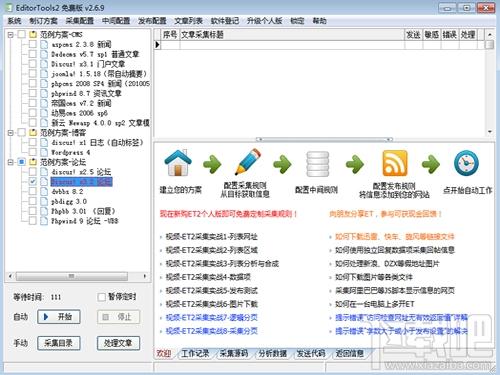Uncheck the ticked checkbox on the highlighted Discuz row
The height and width of the screenshot is (375, 500).
click(33, 182)
